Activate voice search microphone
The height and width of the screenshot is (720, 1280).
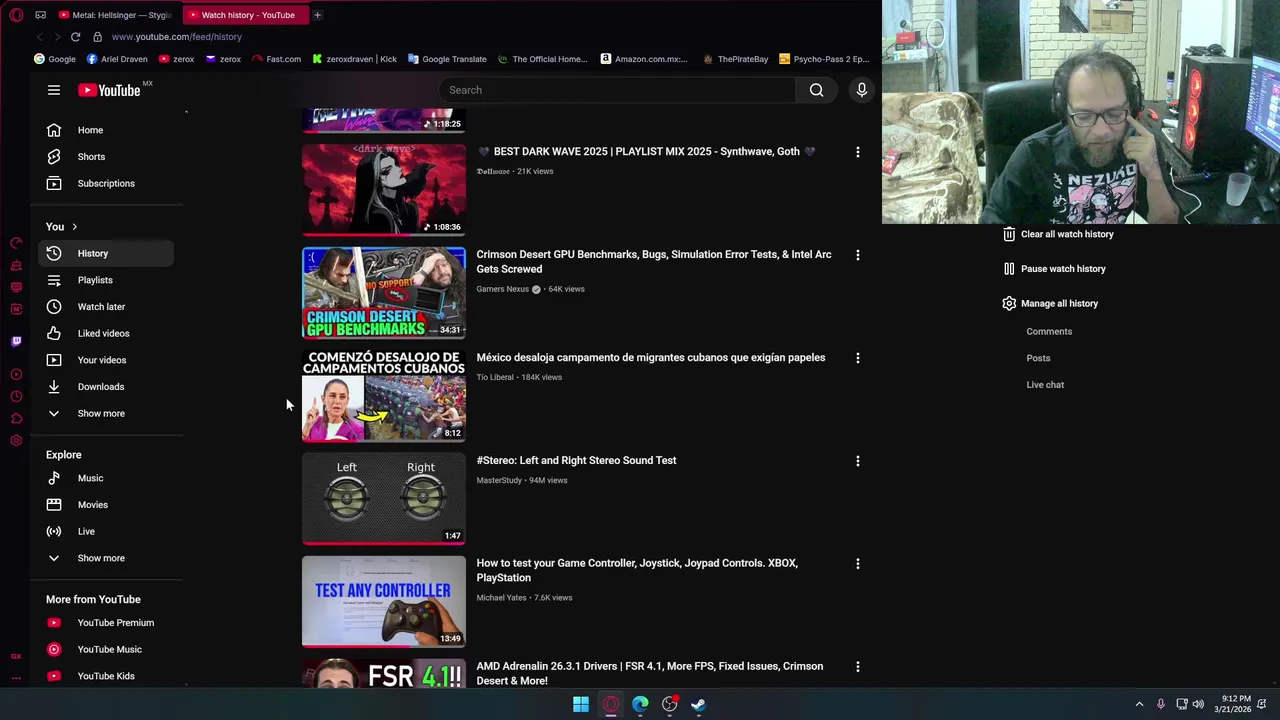[x=862, y=90]
